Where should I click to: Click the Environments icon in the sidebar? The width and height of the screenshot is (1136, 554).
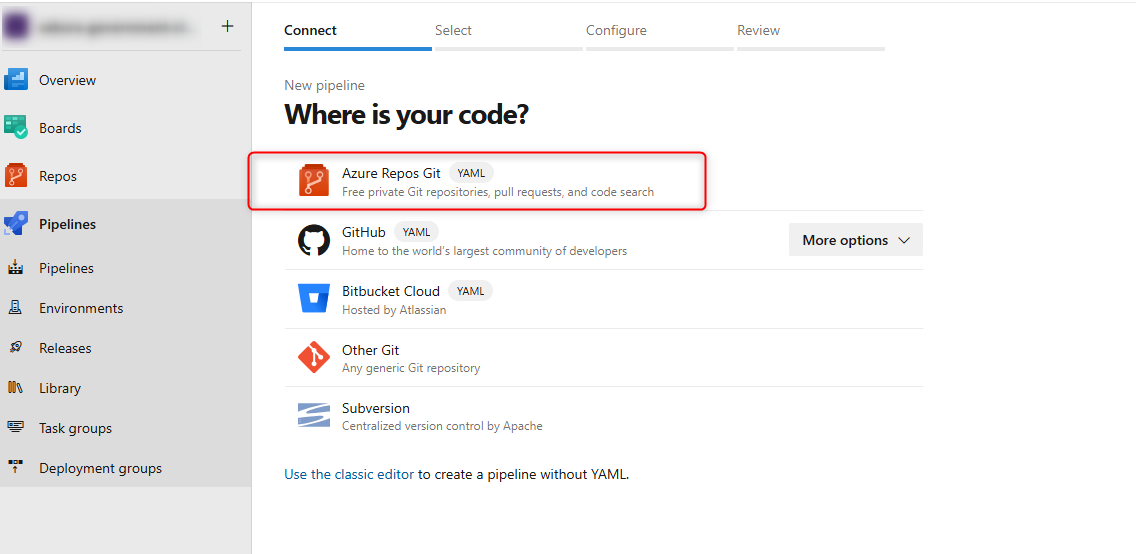(x=15, y=308)
